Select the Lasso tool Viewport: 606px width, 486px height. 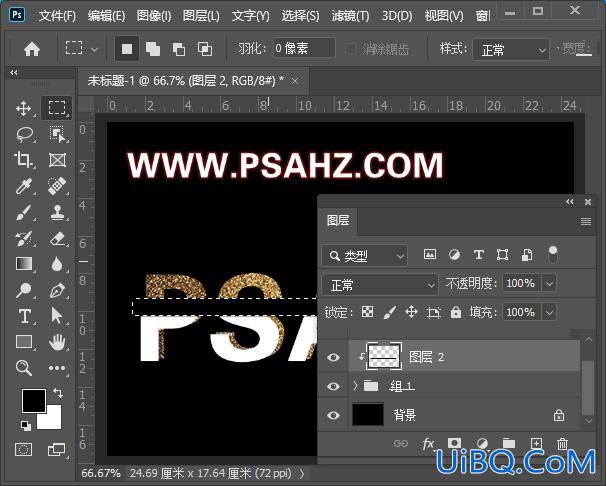pos(24,134)
